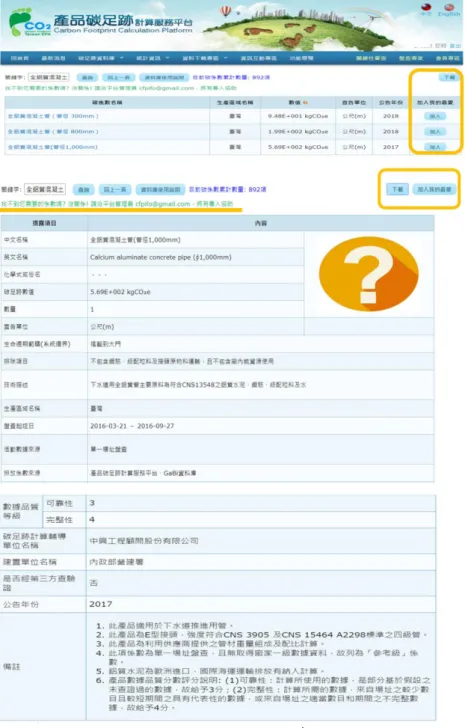This screenshot has height=728, width=465.
Task: Open the 關鍵性審查 item in the navigation bar
Action: click(x=371, y=58)
